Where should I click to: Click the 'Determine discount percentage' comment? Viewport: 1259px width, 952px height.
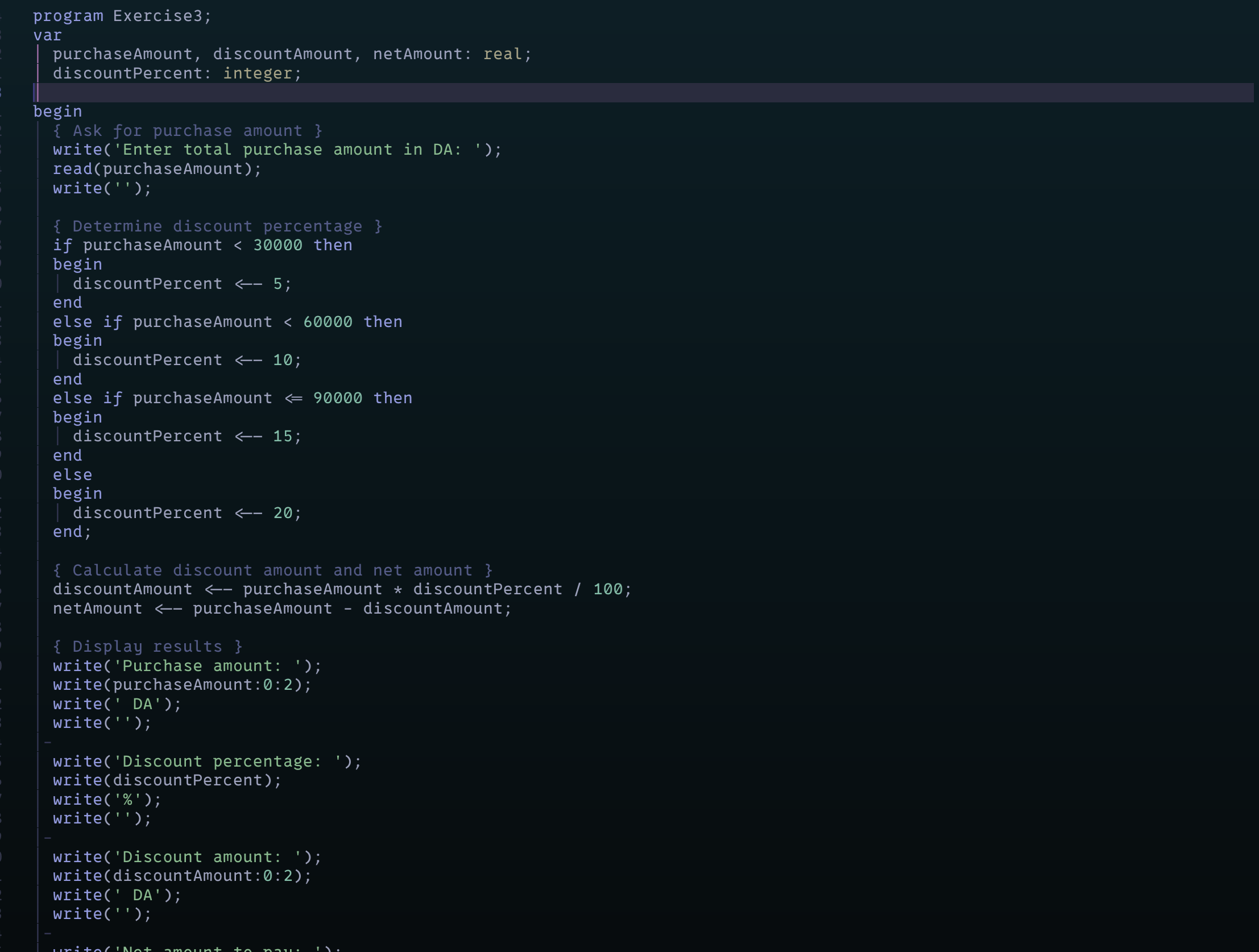(x=217, y=226)
